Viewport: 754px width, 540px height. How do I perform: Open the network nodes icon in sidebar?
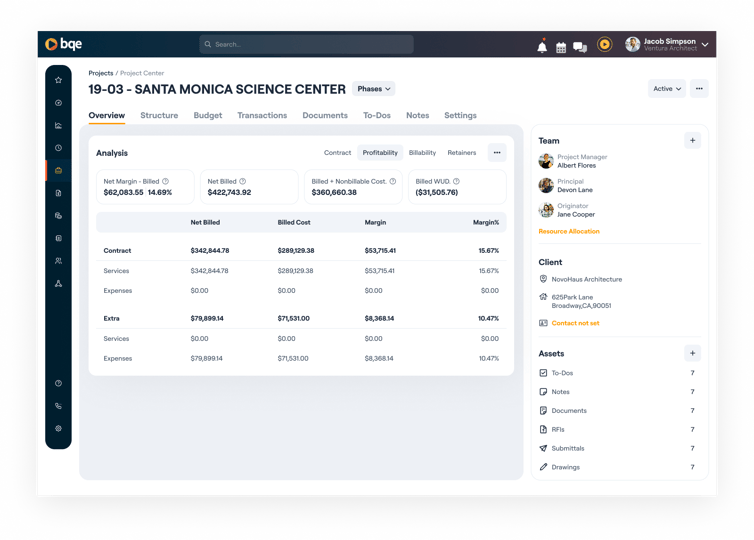point(58,284)
